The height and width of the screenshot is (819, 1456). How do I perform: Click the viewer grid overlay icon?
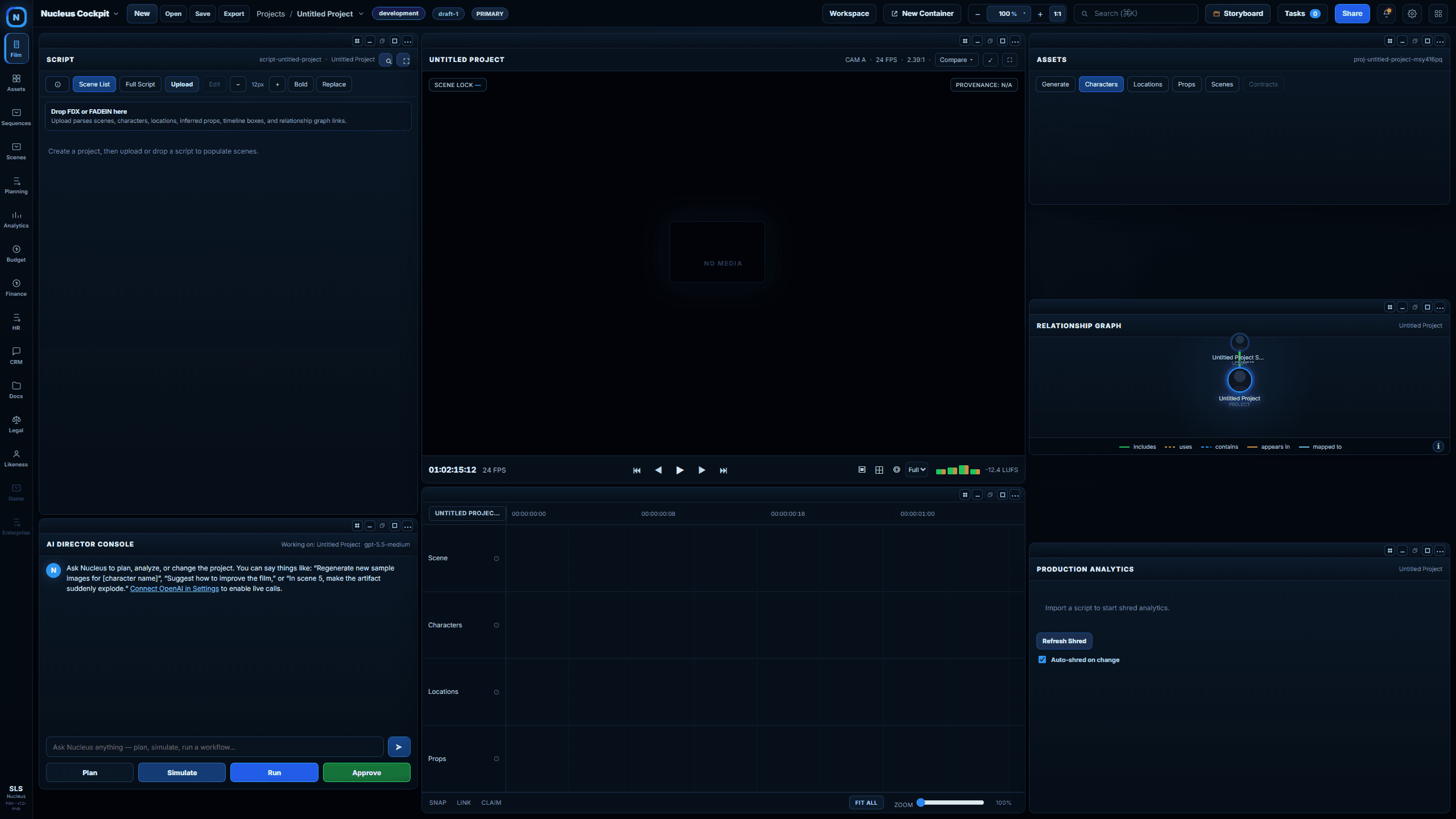pyautogui.click(x=879, y=470)
